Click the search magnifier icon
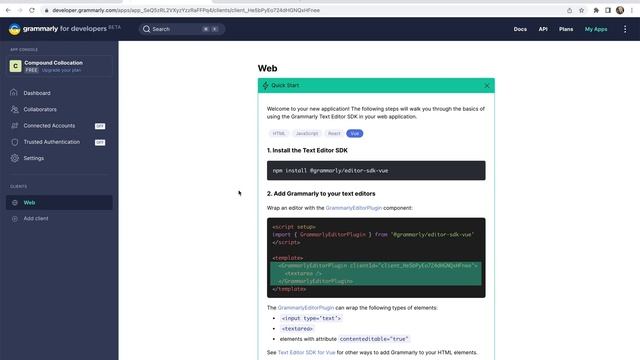This screenshot has height=360, width=640. click(x=147, y=29)
